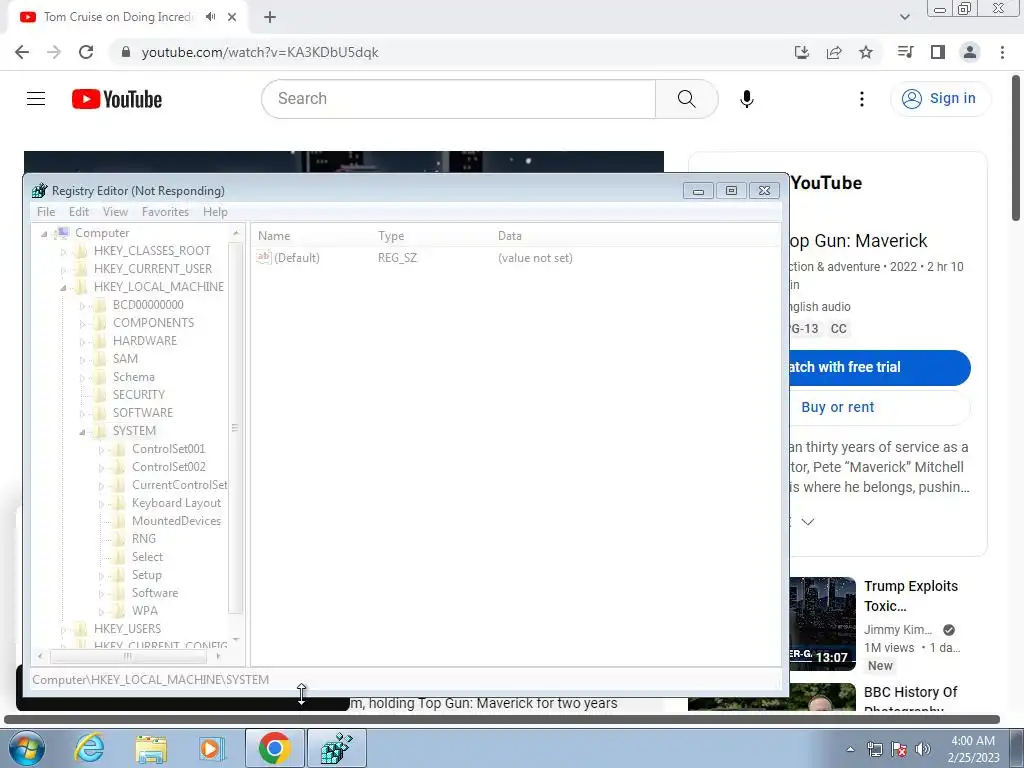Mute the tab via speaker icon
1024x768 pixels.
210,17
